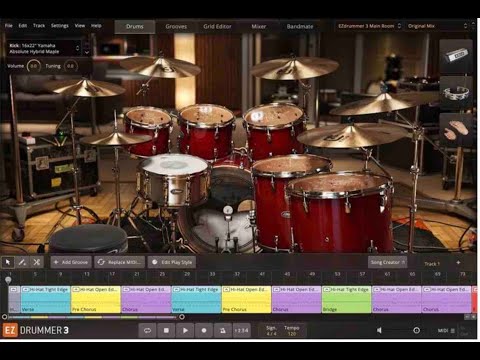Select the first yellow Pre Chorus block

[x=96, y=299]
